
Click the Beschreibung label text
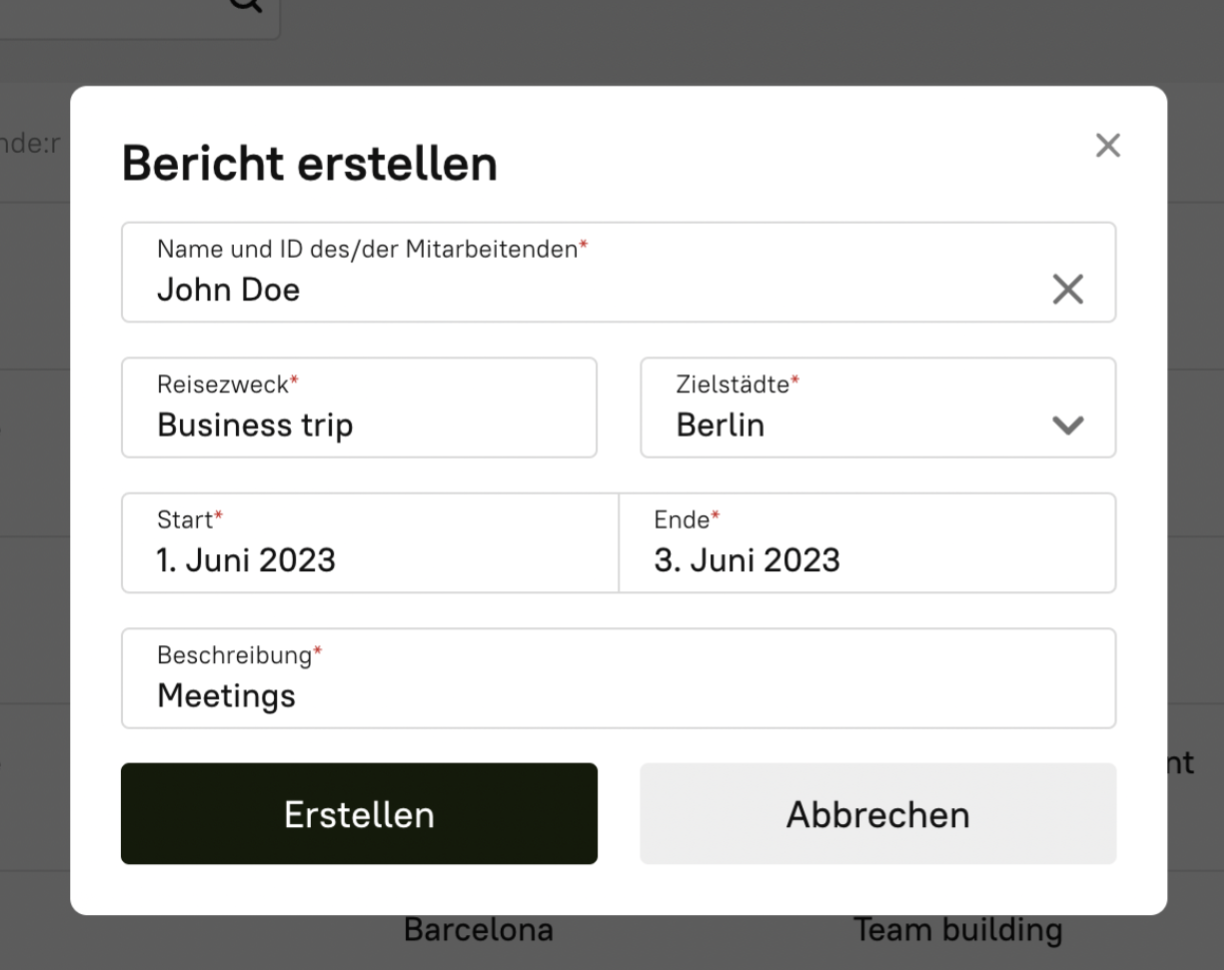[x=235, y=656]
